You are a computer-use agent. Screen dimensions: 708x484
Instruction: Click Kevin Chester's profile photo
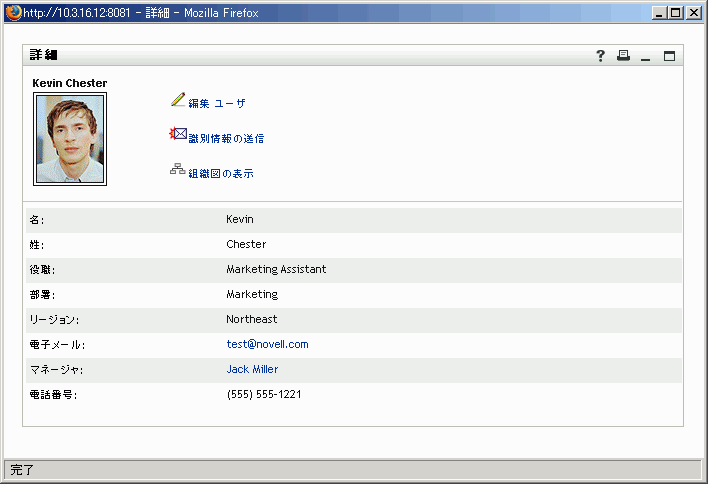pos(70,139)
